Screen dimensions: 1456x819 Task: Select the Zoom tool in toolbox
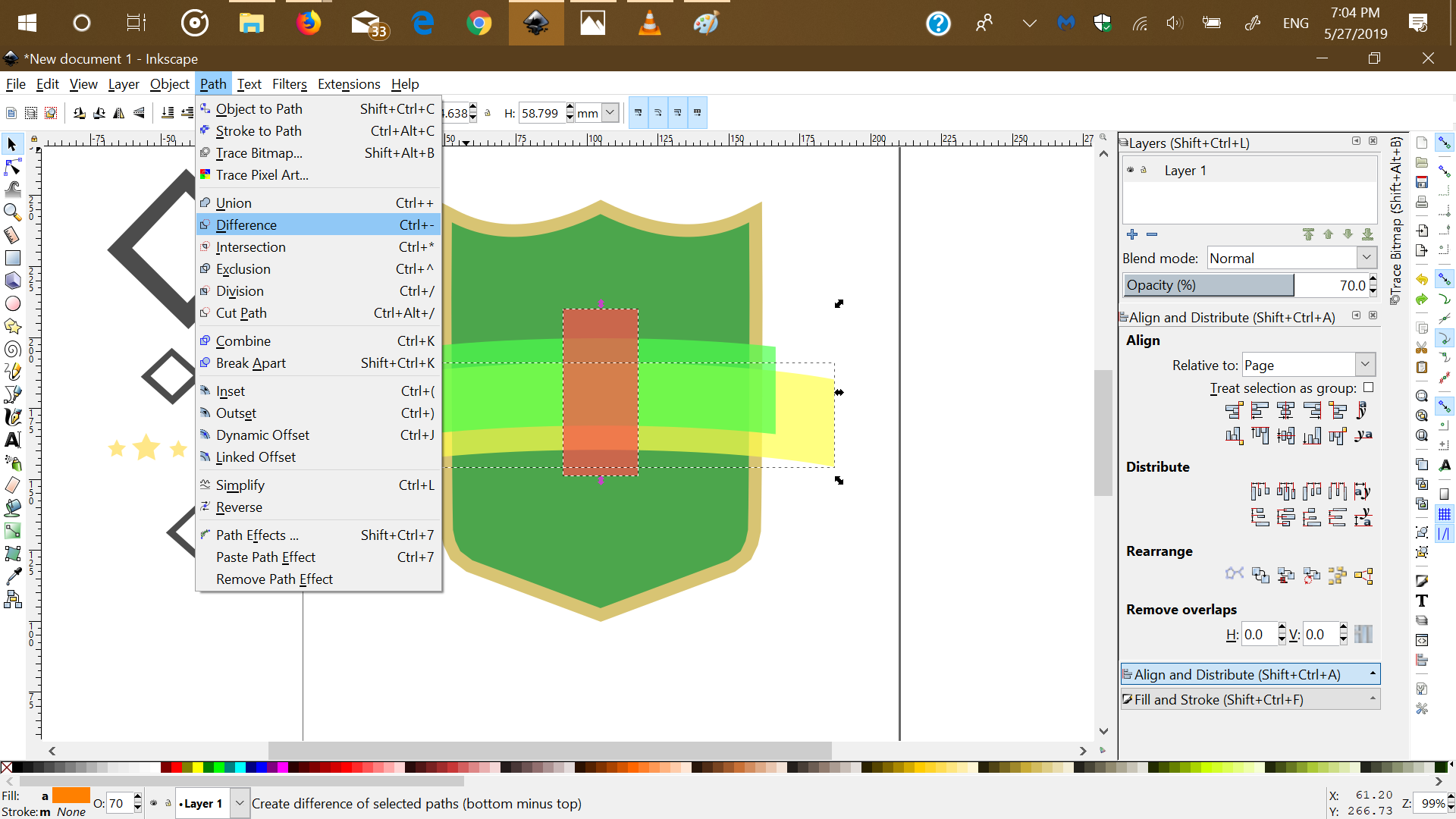click(x=13, y=212)
